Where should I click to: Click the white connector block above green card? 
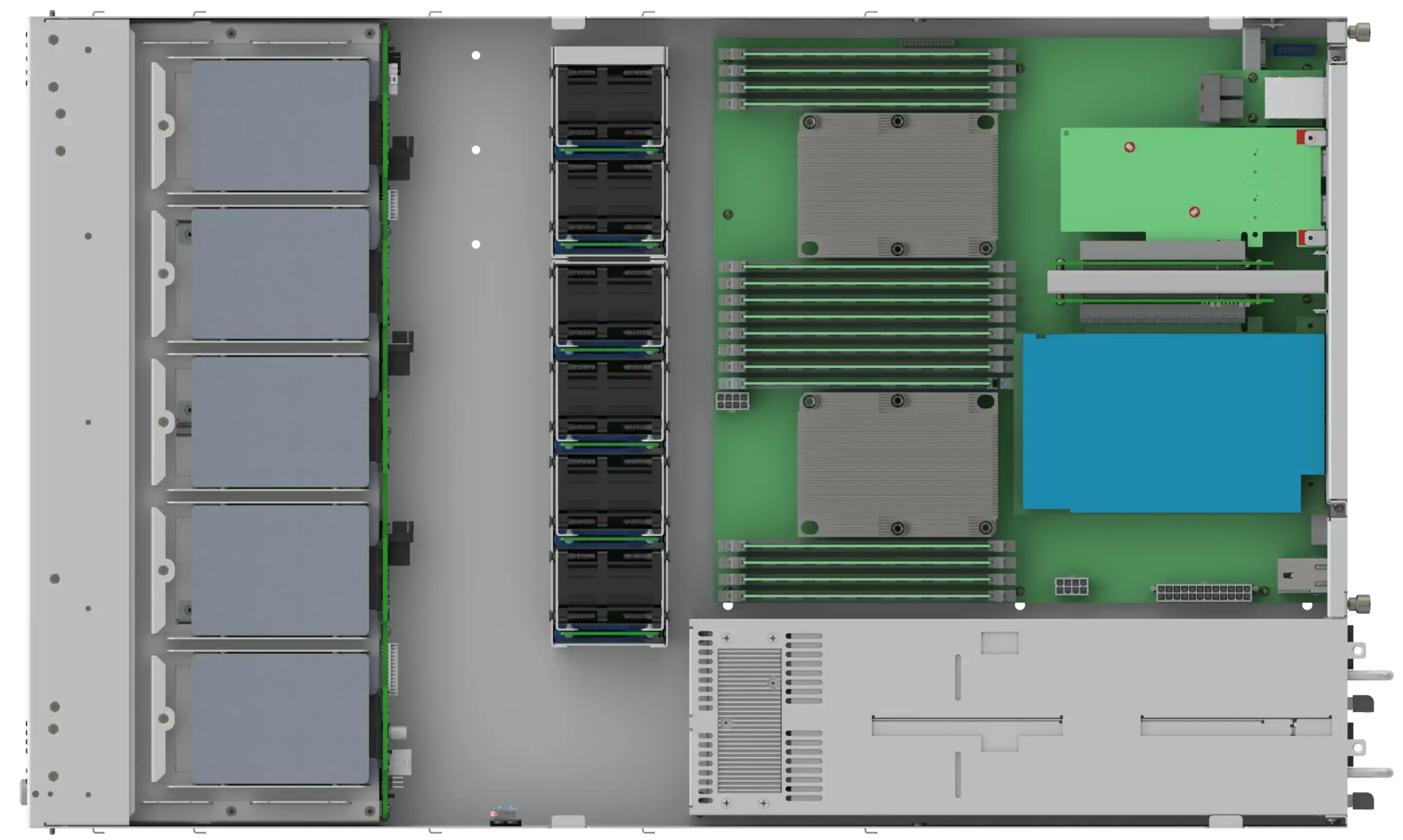click(x=1294, y=98)
